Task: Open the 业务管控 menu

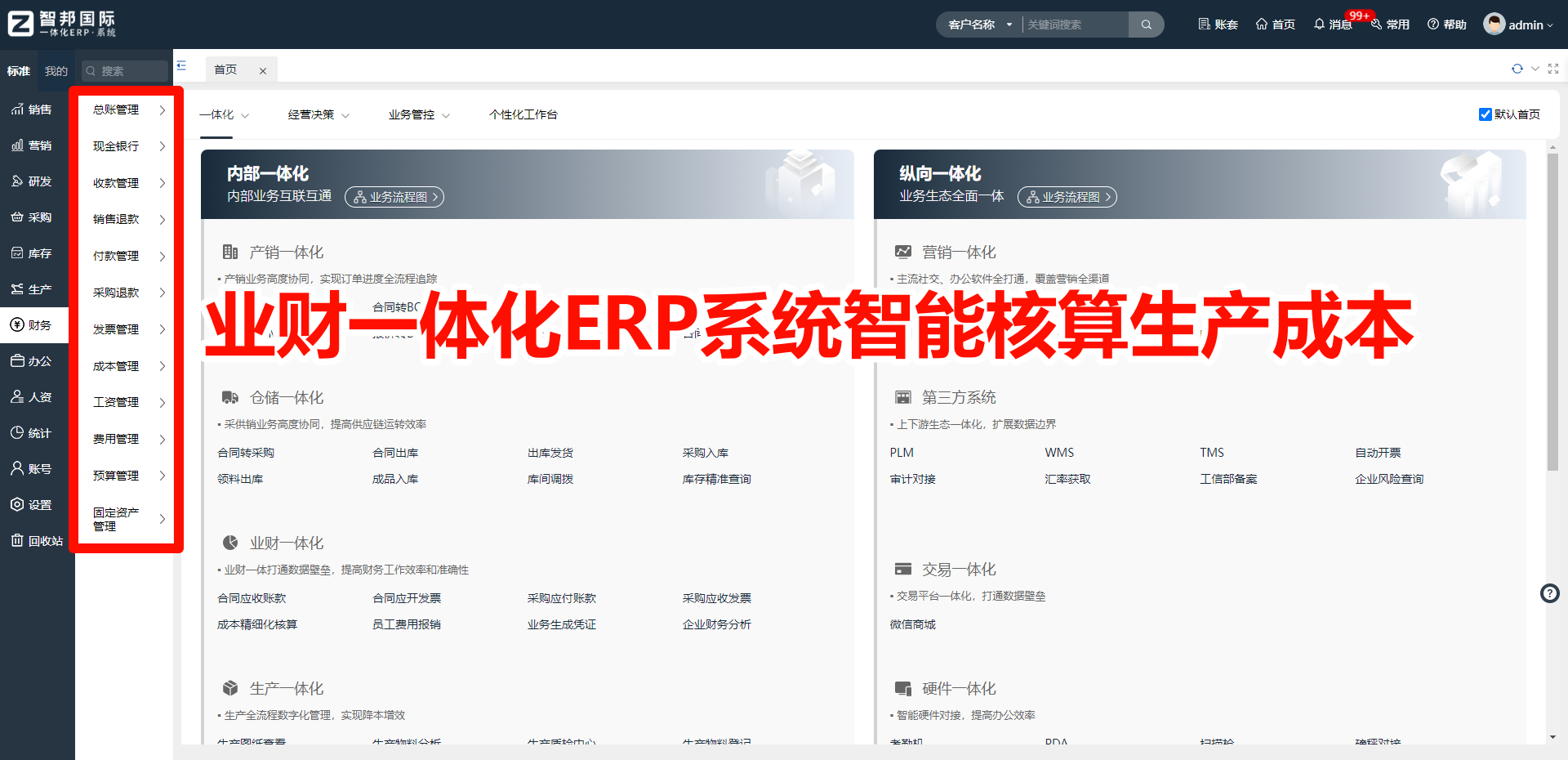Action: pyautogui.click(x=420, y=114)
